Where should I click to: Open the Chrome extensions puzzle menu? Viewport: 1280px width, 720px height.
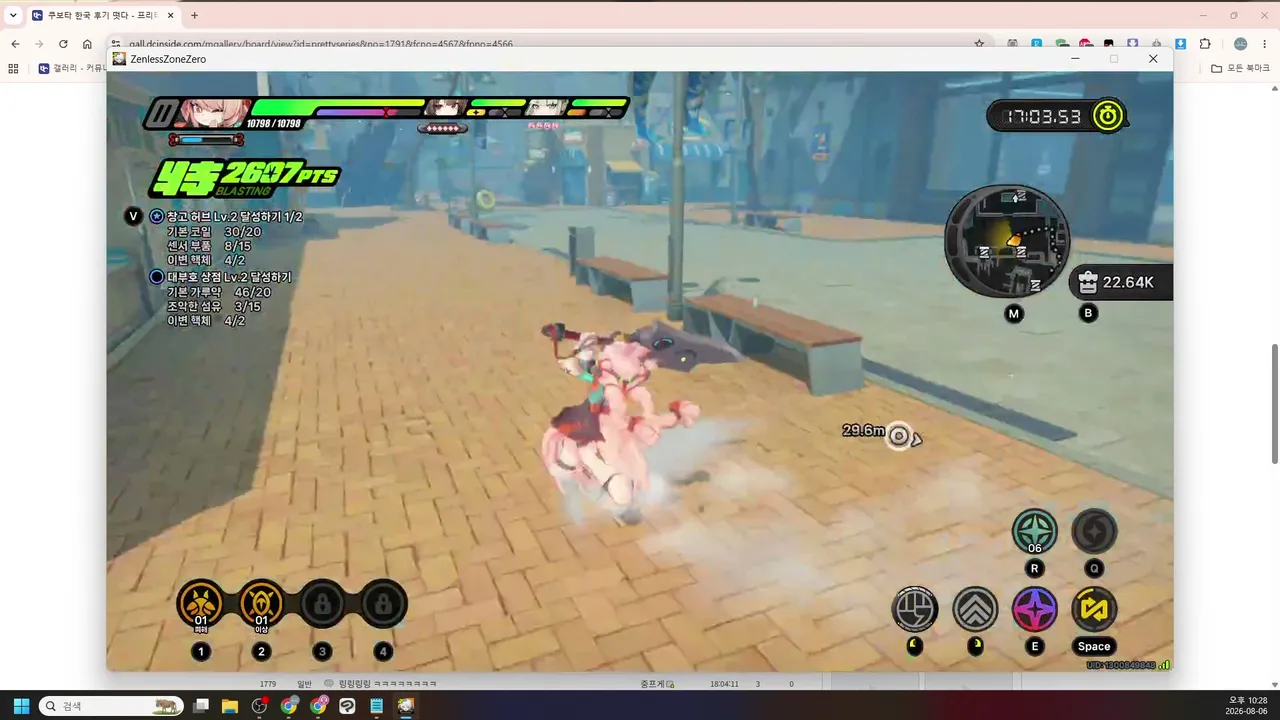tap(1205, 44)
